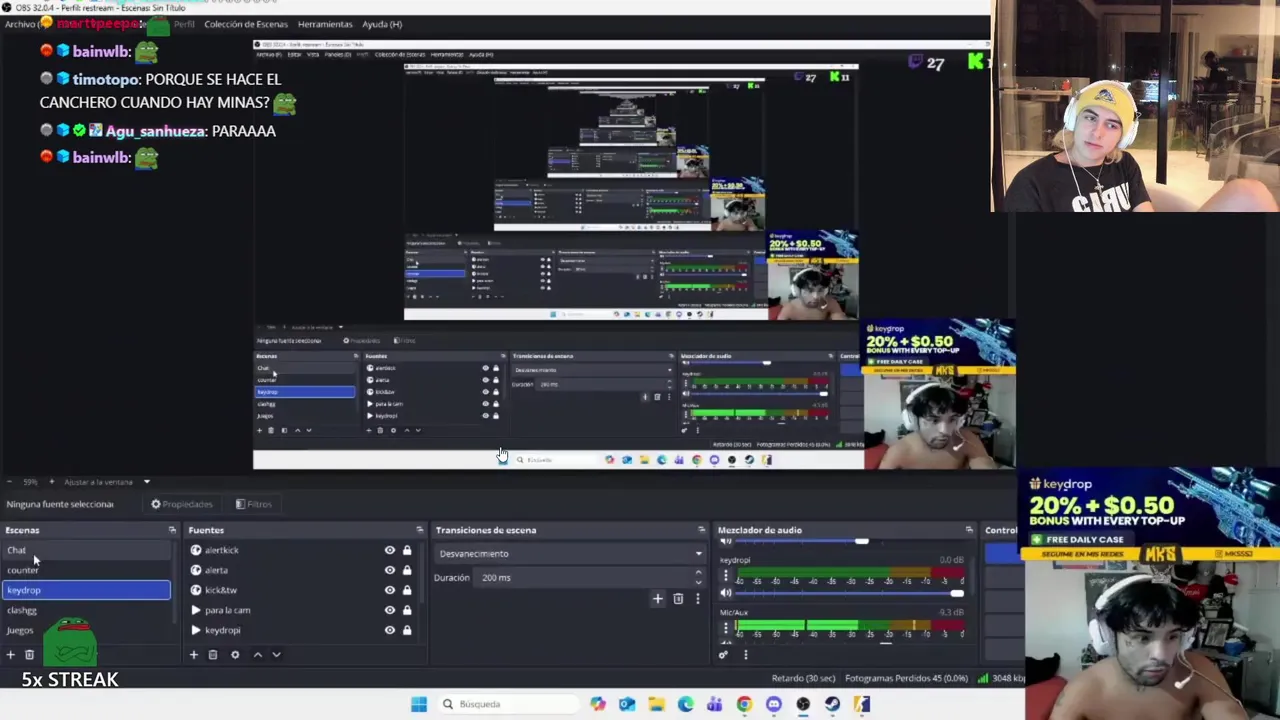Screen dimensions: 1280x720
Task: Add a scene transition with the plus icon
Action: (657, 599)
